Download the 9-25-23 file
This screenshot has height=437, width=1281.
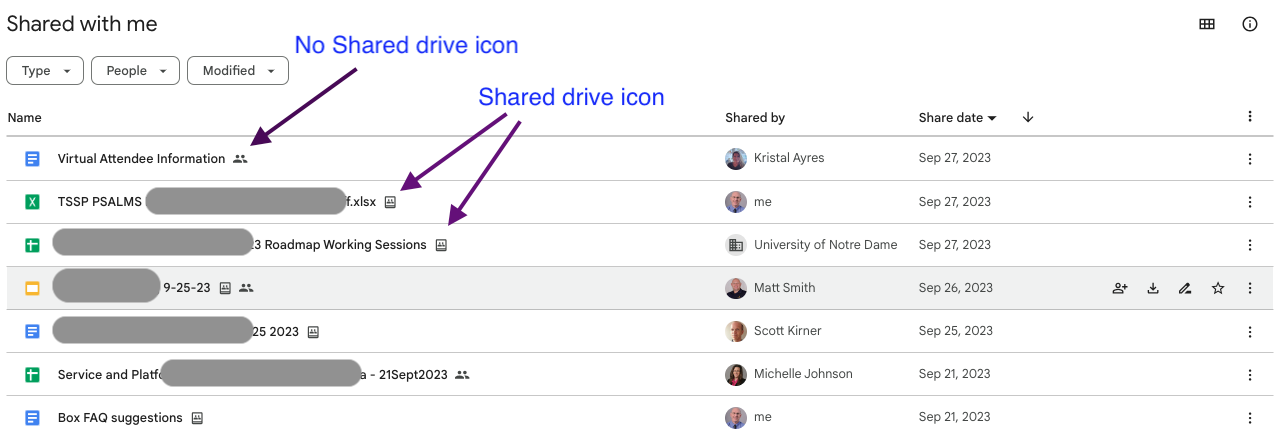[x=1153, y=288]
